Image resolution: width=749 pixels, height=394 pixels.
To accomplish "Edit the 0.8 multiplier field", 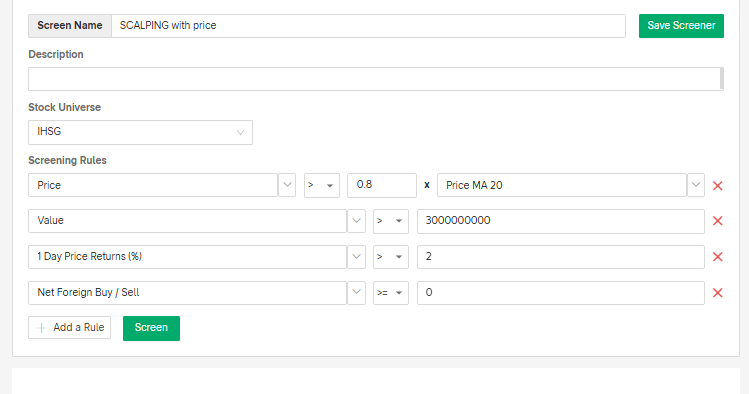I will (x=382, y=185).
